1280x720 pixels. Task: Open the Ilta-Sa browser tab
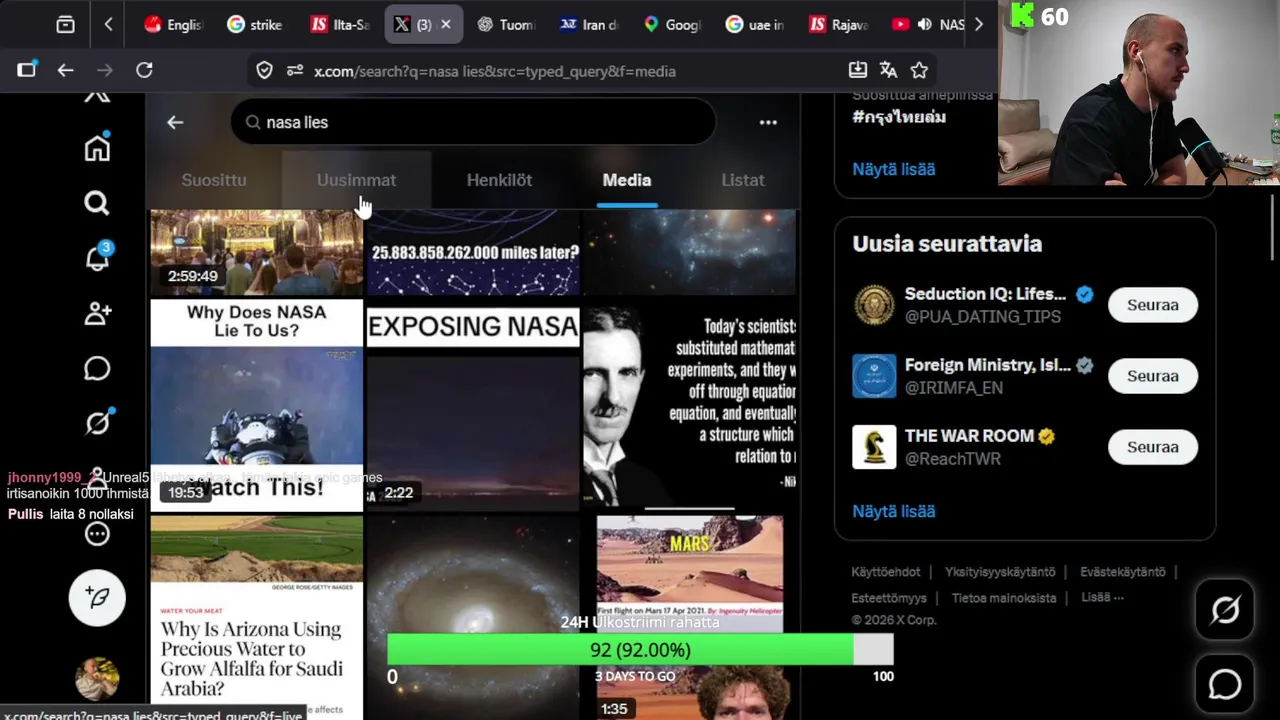tap(339, 24)
